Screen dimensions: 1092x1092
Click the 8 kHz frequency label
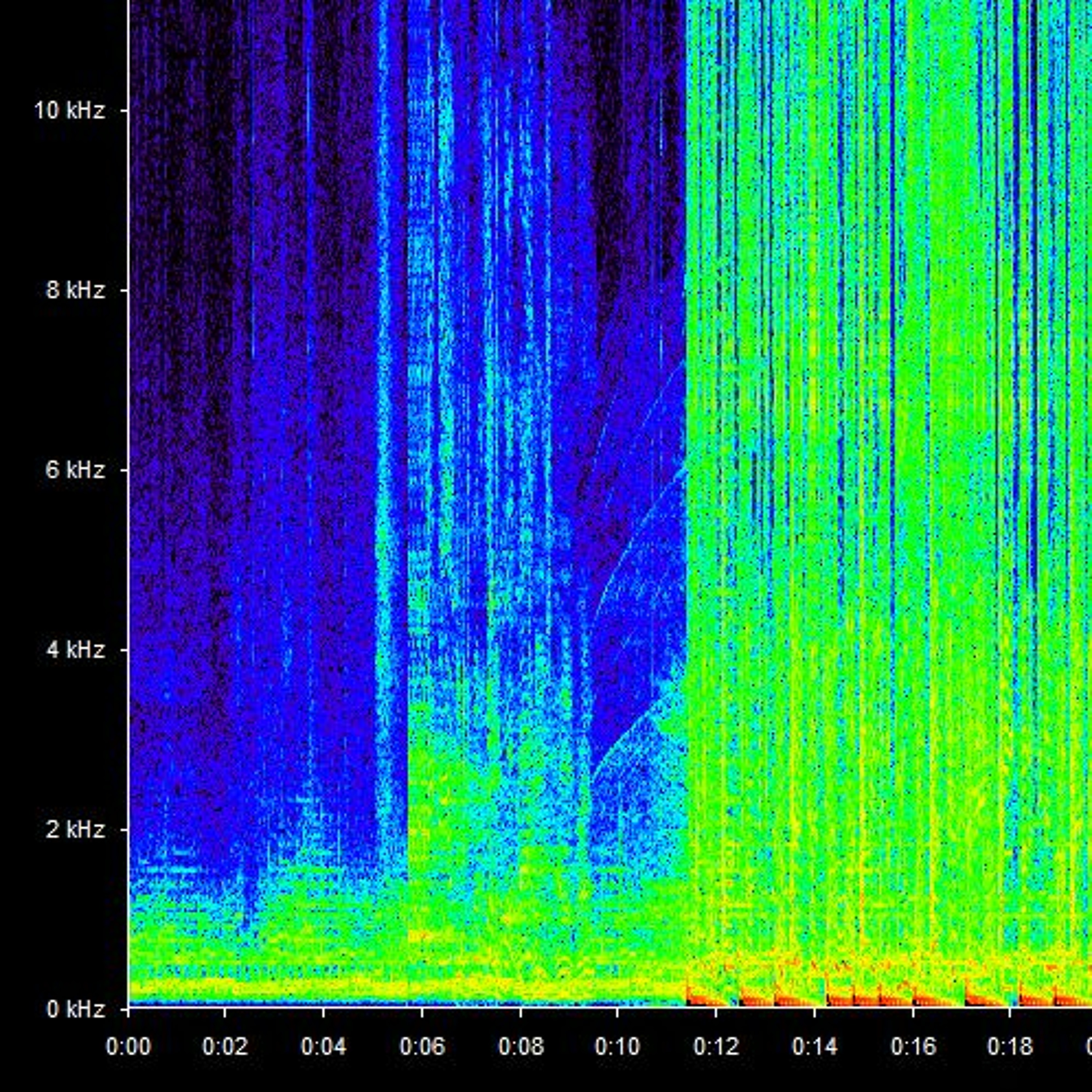[75, 290]
